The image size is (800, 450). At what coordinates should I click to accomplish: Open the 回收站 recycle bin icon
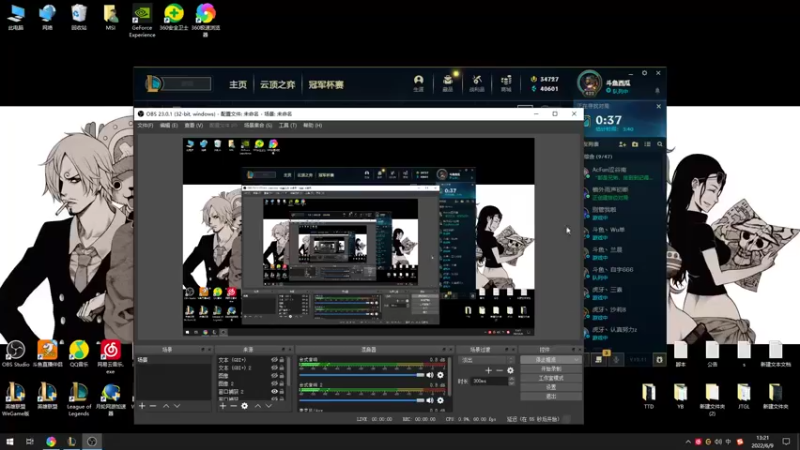coord(79,17)
